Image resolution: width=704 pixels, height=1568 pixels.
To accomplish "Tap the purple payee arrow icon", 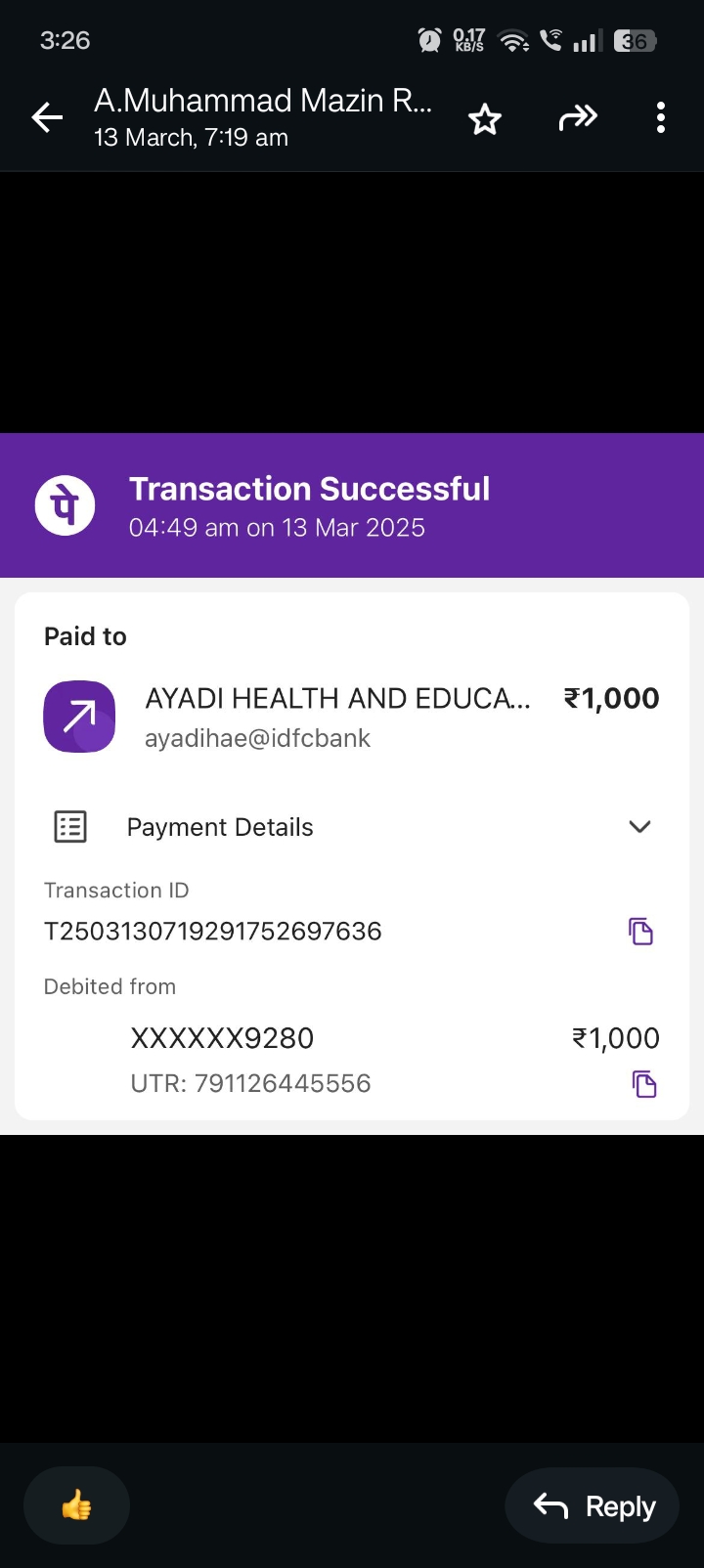I will [79, 717].
